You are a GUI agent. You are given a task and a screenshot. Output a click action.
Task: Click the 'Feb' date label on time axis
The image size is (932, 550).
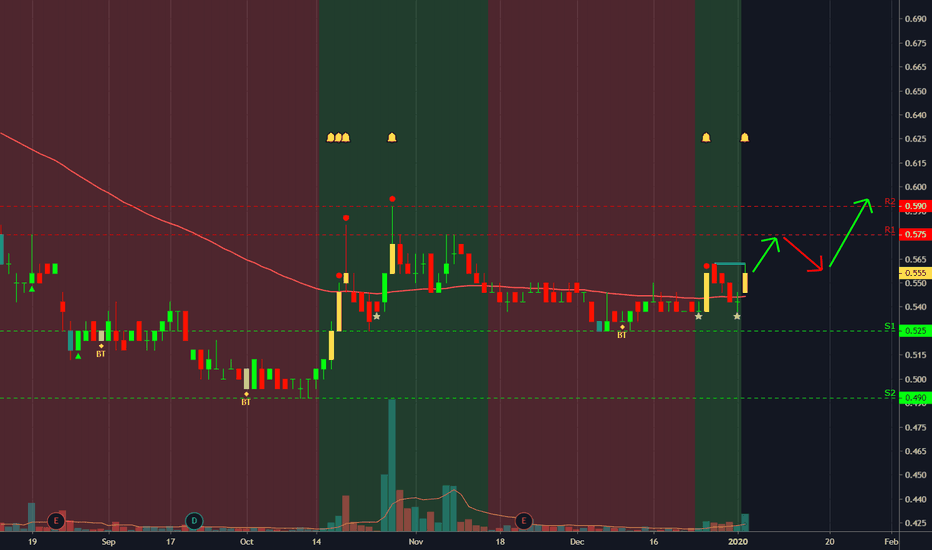click(891, 542)
